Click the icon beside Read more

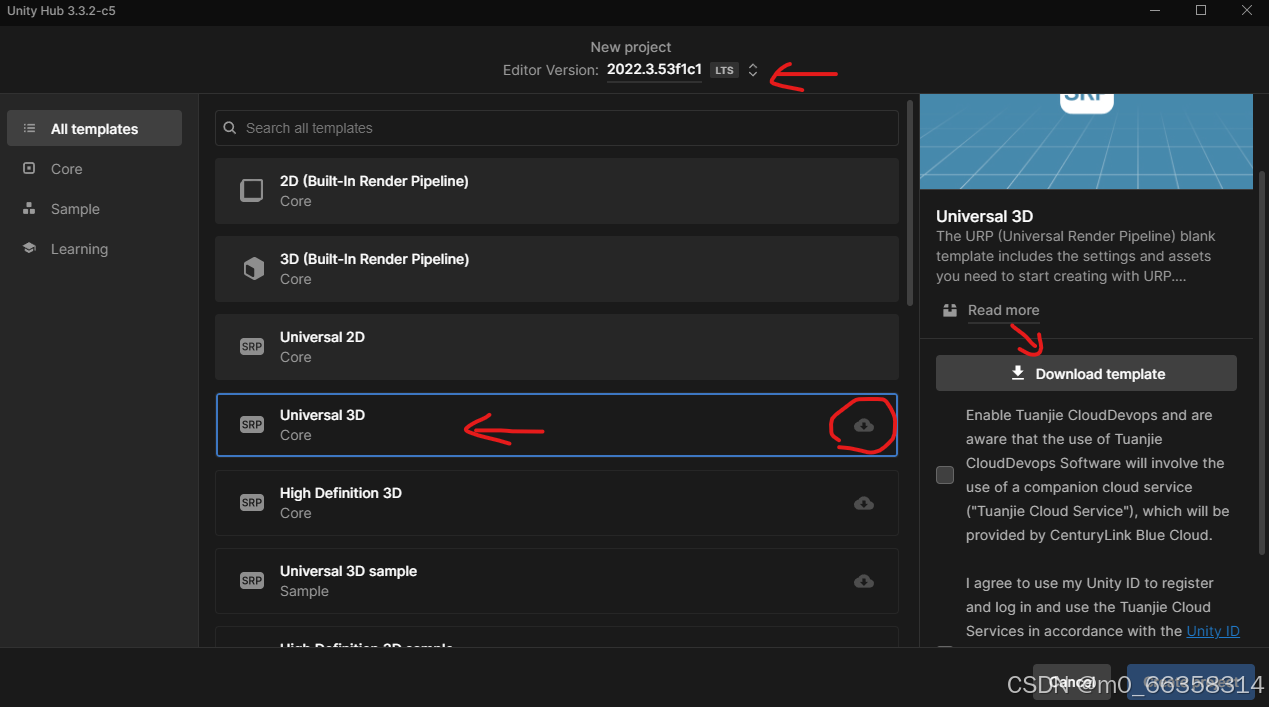(x=950, y=310)
